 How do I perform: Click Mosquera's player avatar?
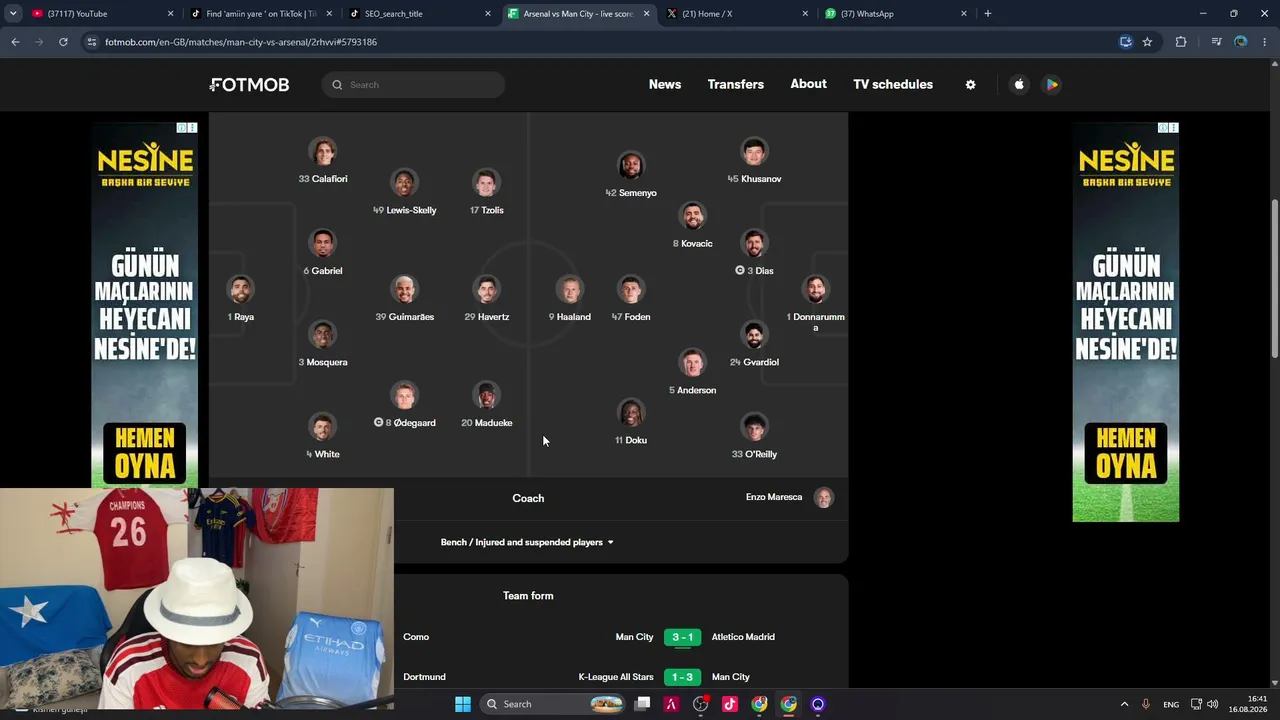(x=322, y=335)
